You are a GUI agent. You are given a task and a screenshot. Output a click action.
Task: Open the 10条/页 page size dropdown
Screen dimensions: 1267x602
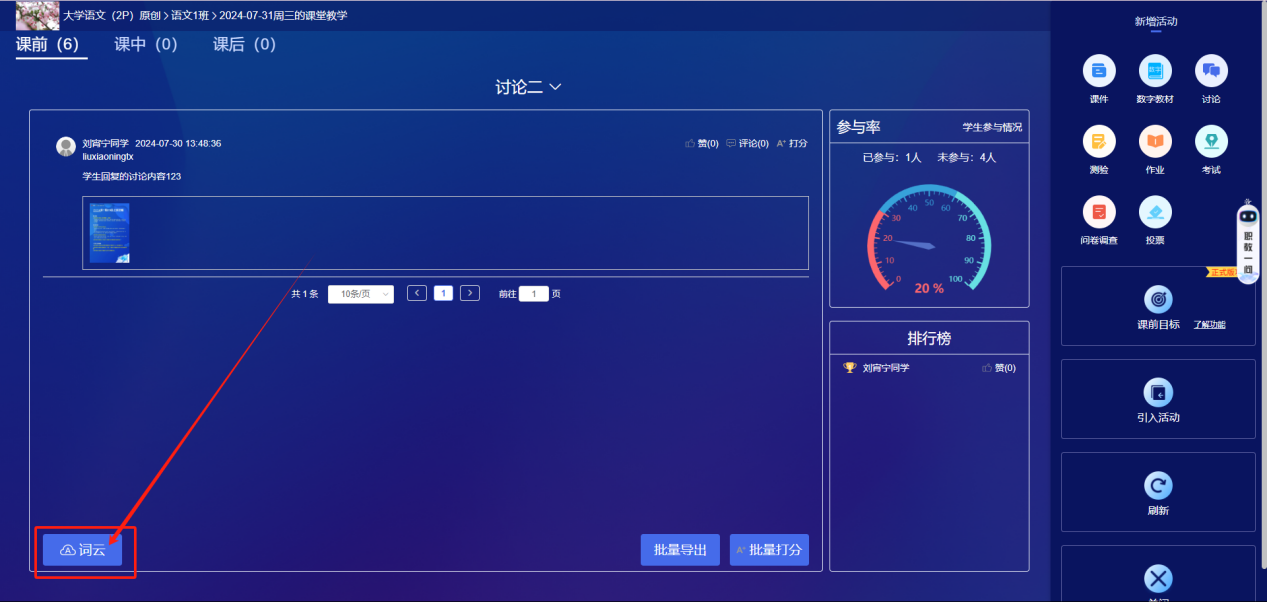[x=360, y=293]
